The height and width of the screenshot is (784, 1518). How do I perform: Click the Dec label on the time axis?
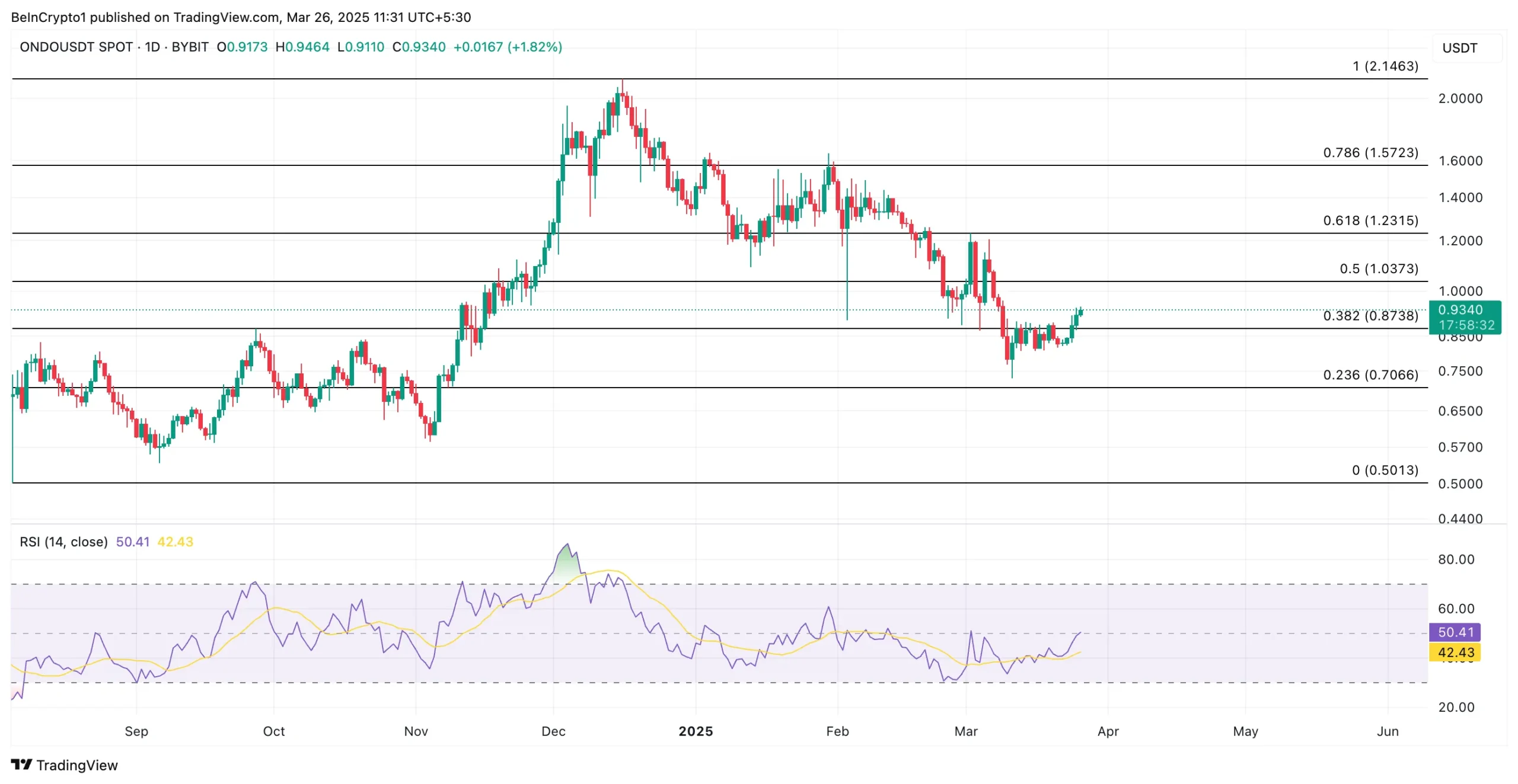tap(553, 731)
